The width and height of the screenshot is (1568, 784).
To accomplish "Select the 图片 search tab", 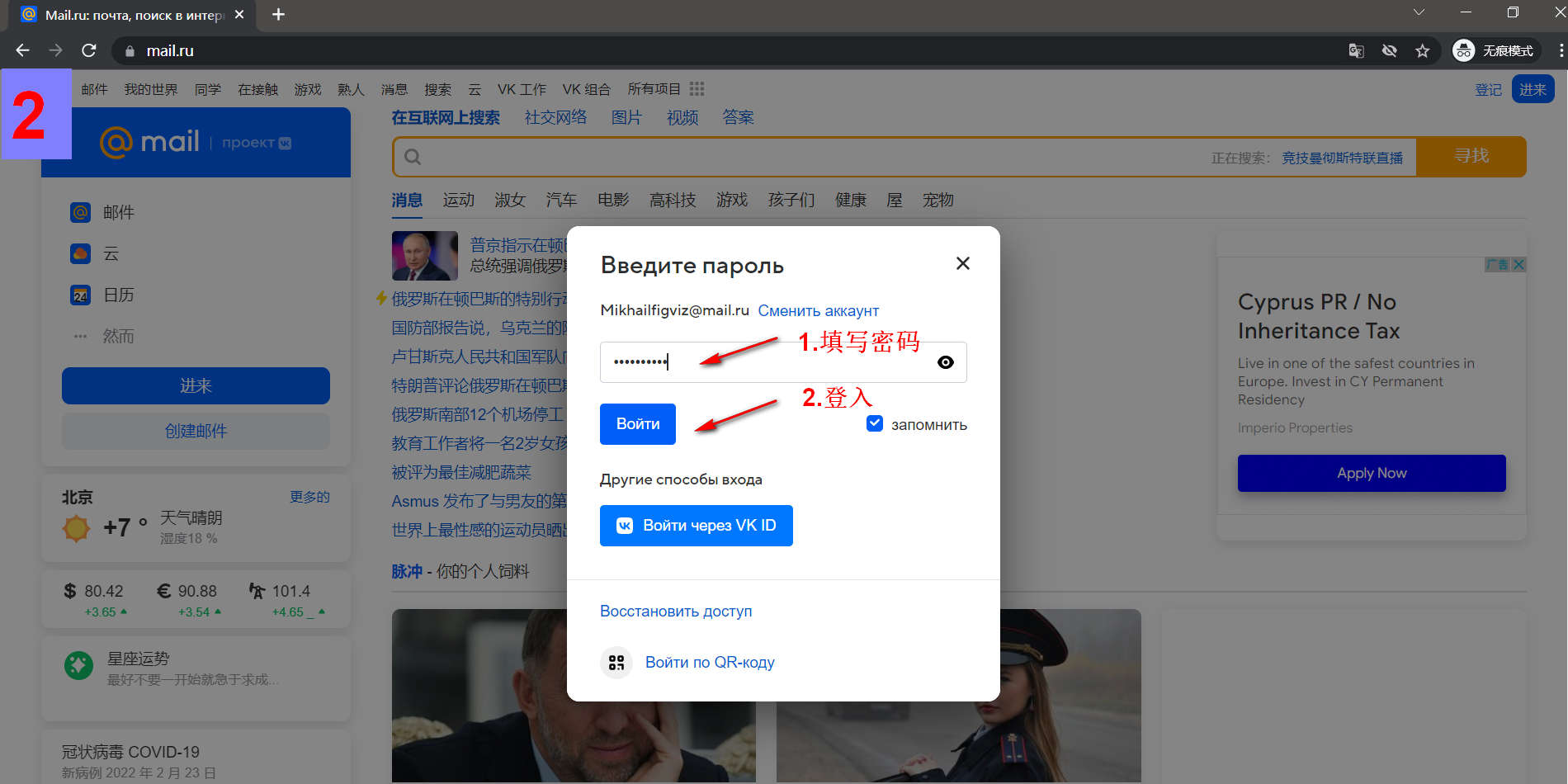I will tap(626, 117).
